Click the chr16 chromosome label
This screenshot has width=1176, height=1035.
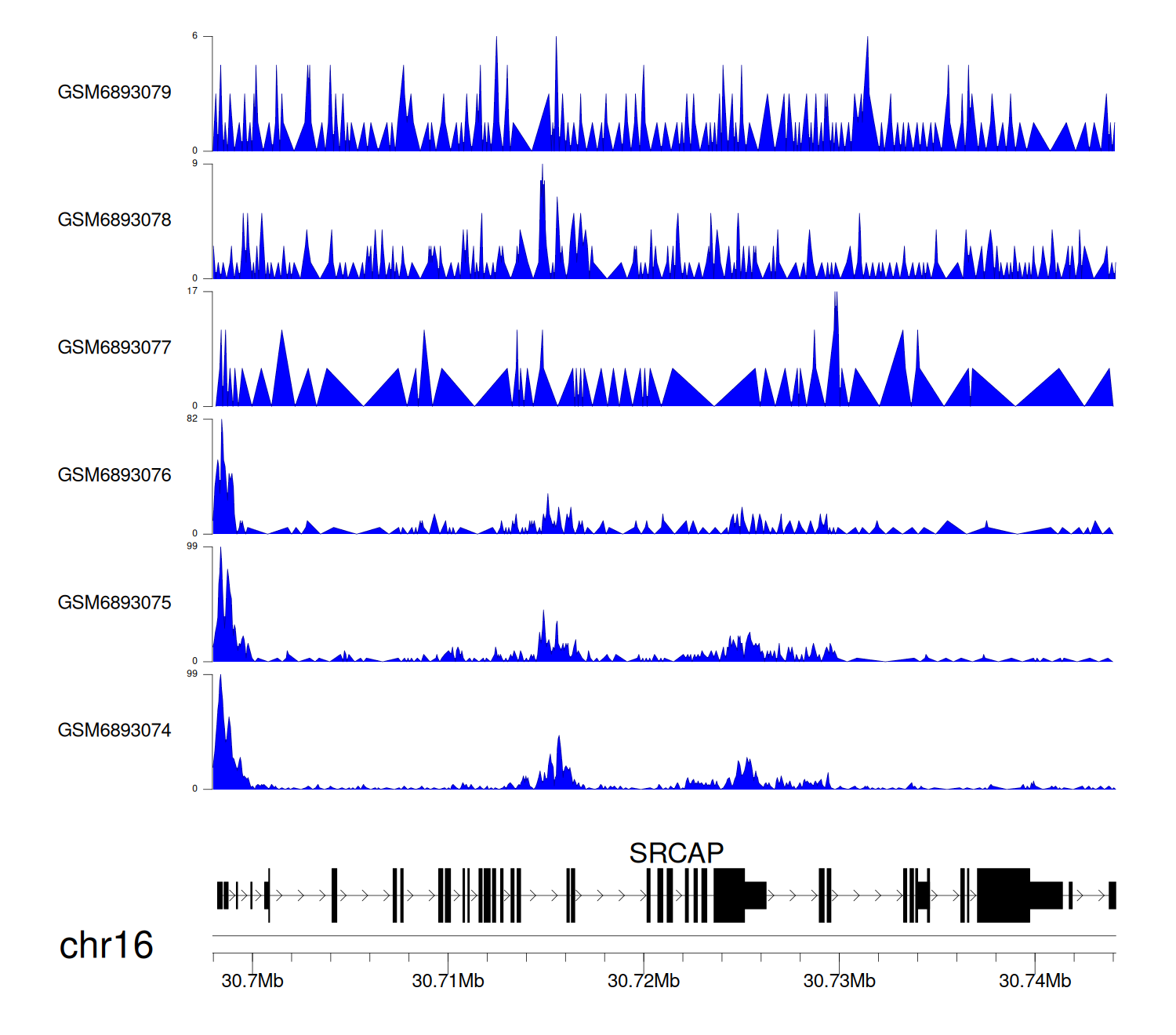tap(106, 946)
